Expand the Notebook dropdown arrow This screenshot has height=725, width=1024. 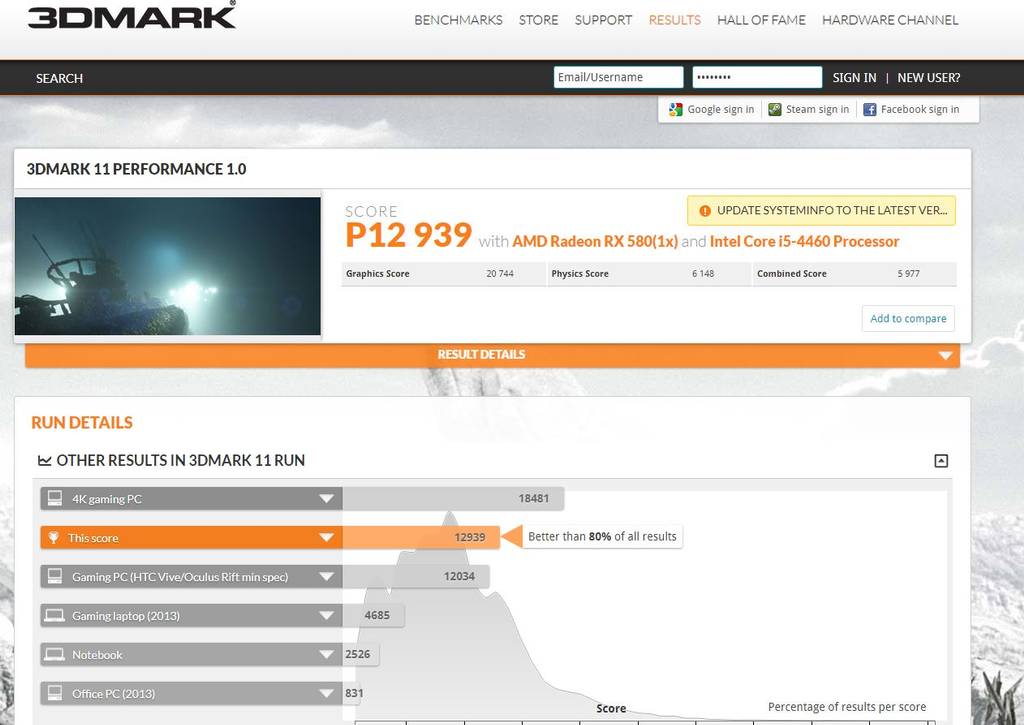327,654
